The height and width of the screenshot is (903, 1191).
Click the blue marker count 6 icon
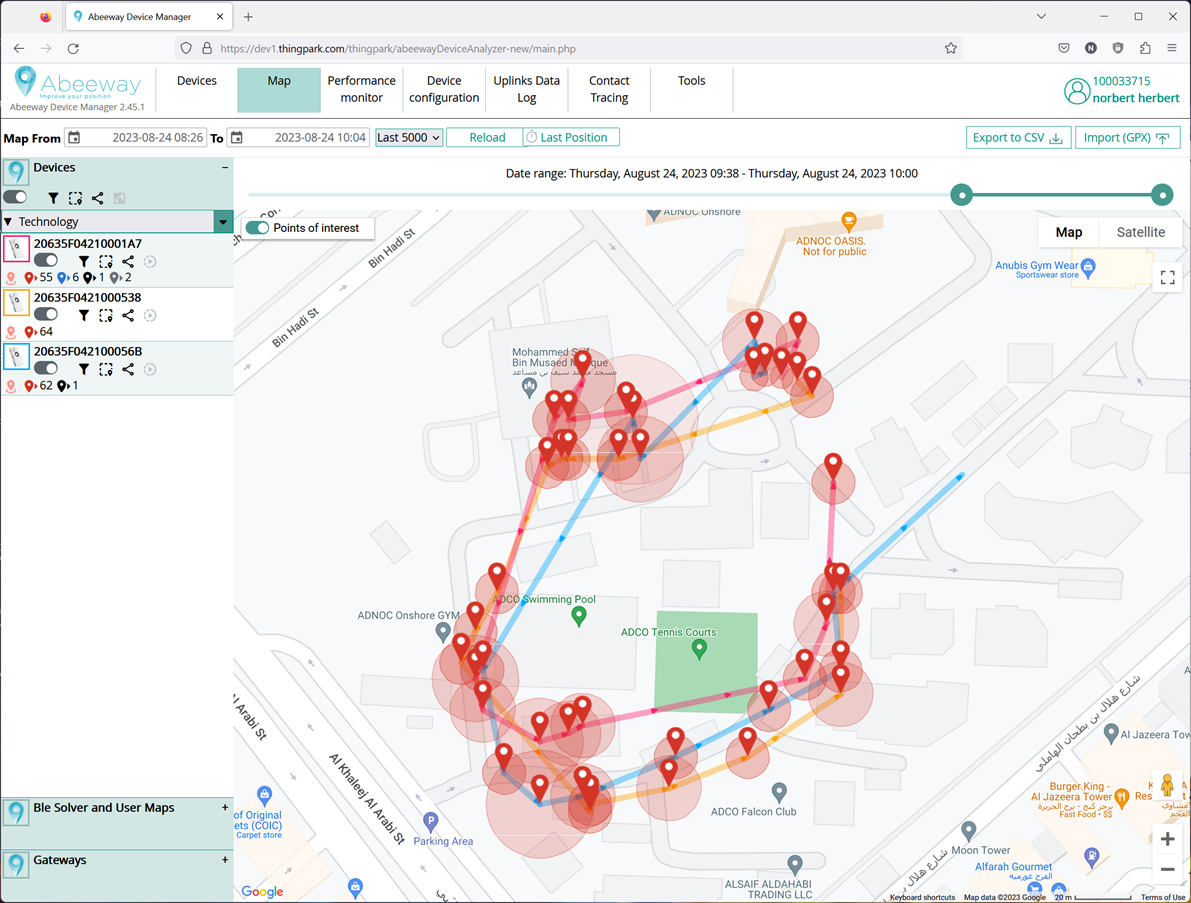point(64,278)
